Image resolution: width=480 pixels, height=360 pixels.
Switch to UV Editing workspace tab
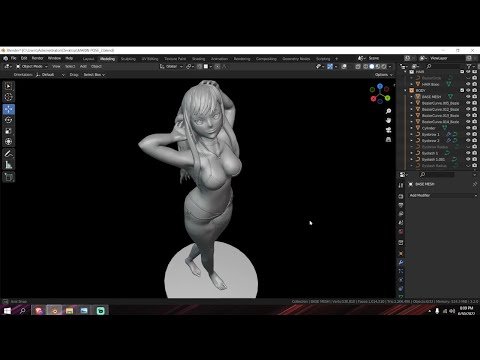[150, 59]
